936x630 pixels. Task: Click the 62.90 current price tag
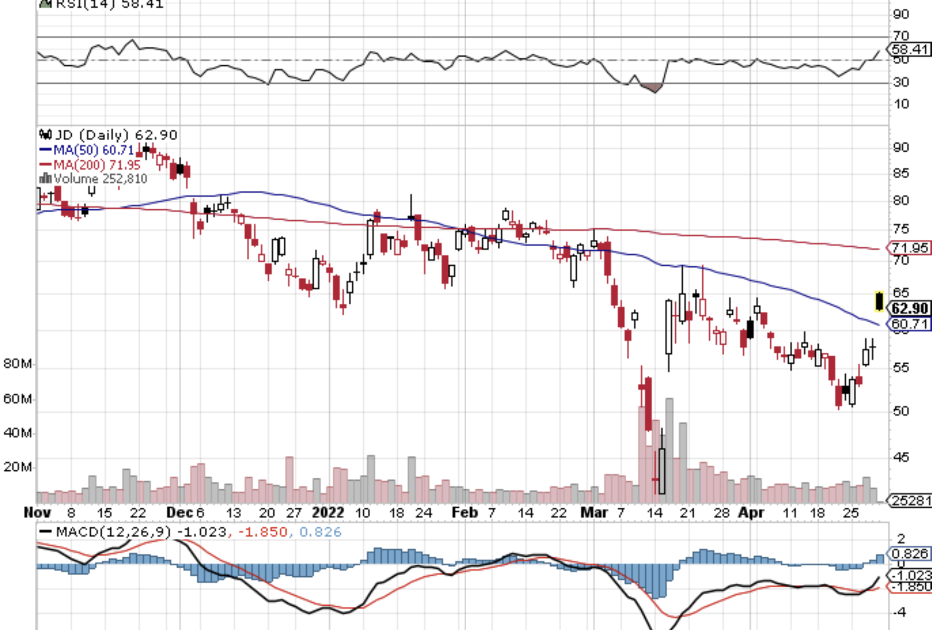coord(911,308)
